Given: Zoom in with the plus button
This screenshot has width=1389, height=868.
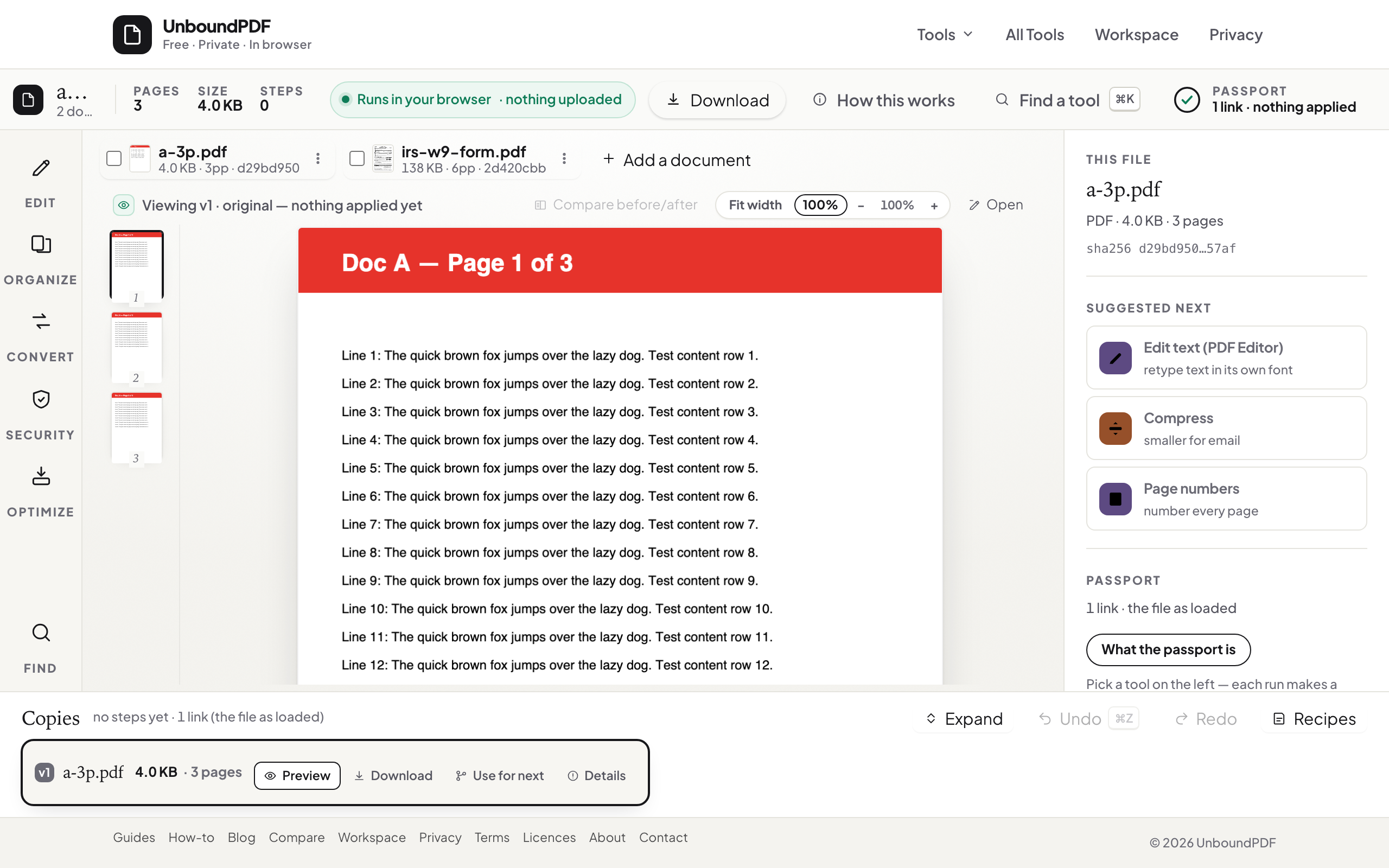Looking at the screenshot, I should (934, 206).
